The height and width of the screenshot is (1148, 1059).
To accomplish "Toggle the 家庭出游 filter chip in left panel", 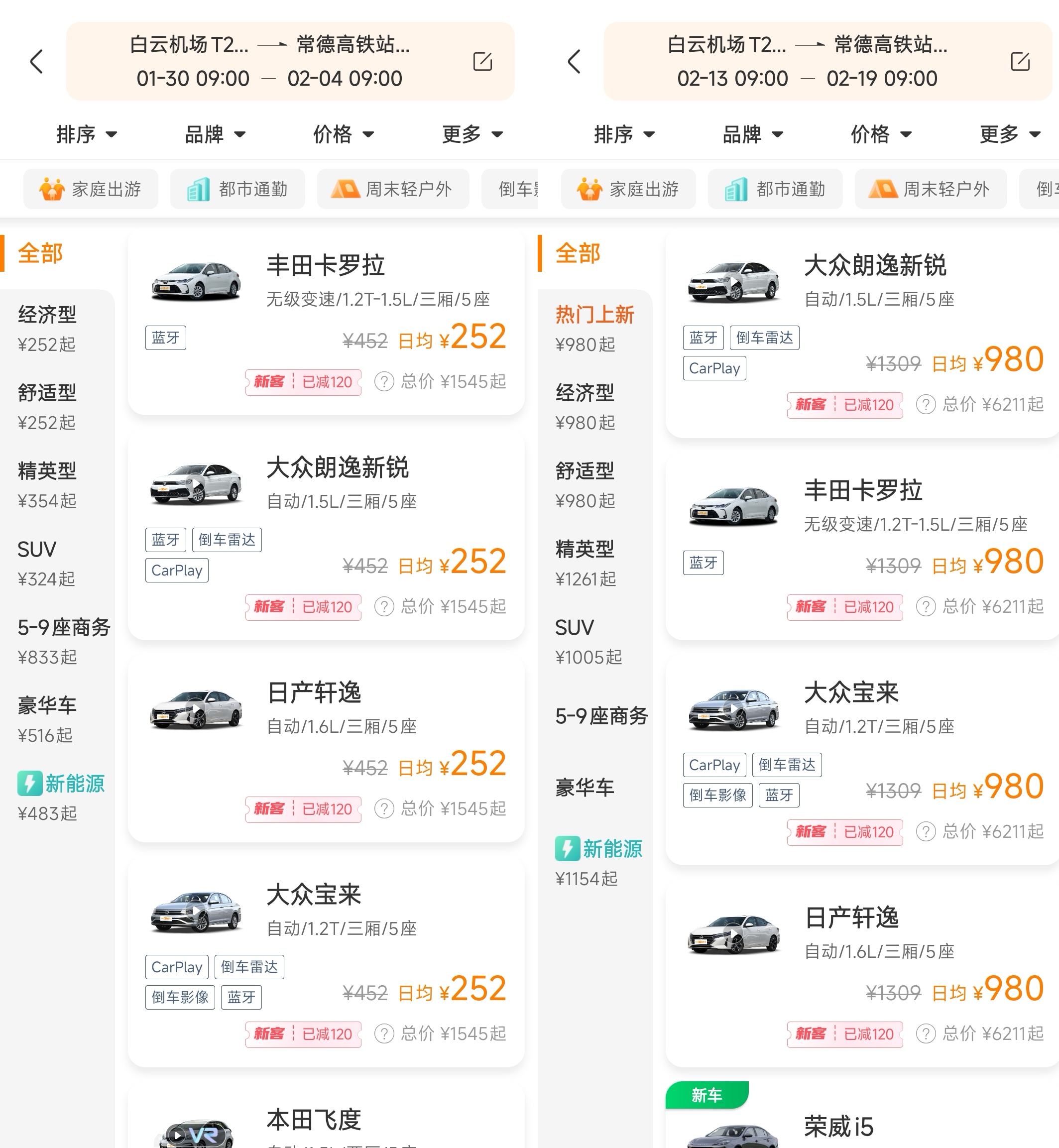I will tap(91, 189).
